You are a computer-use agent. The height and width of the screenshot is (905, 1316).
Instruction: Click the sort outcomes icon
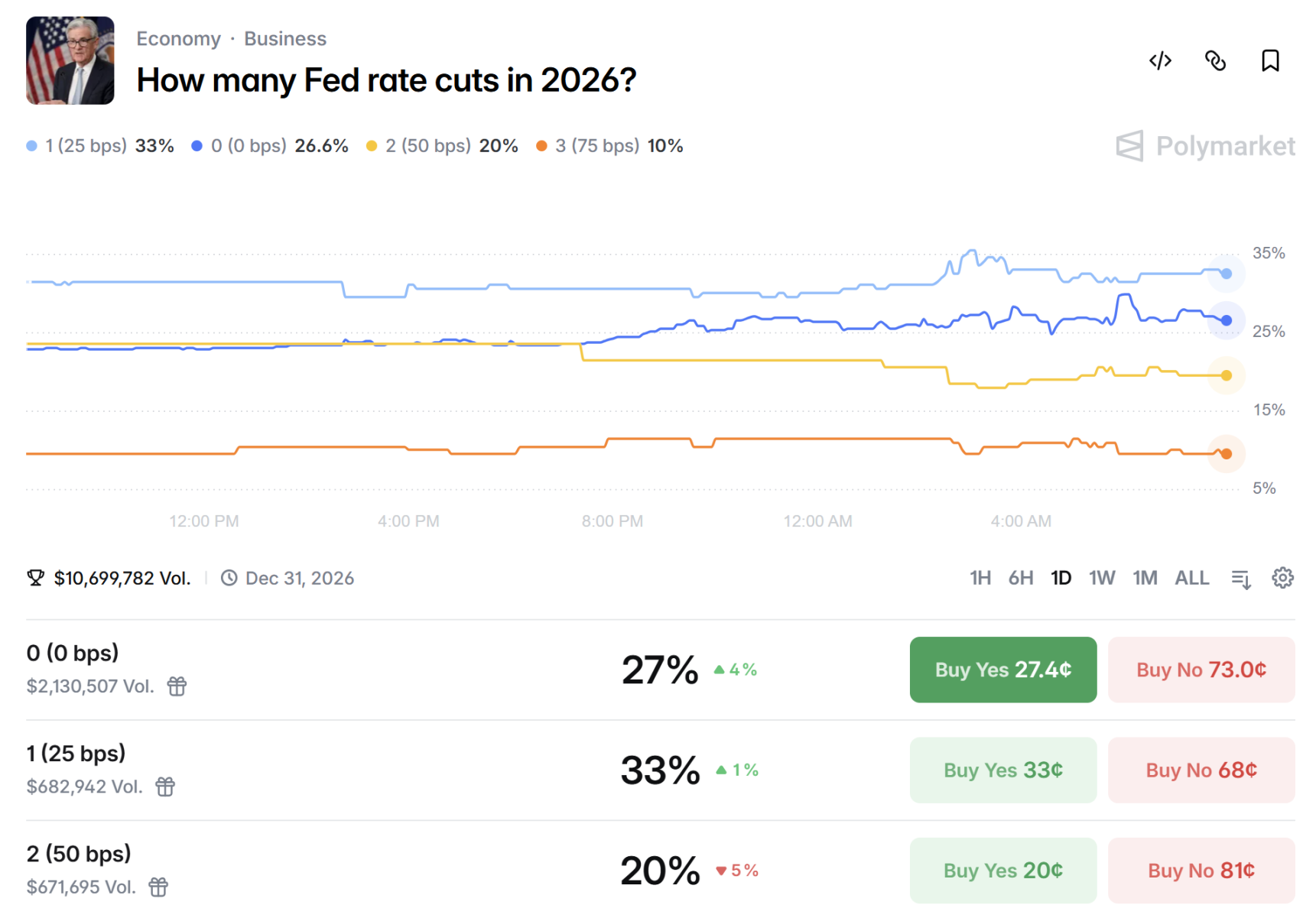[x=1241, y=579]
